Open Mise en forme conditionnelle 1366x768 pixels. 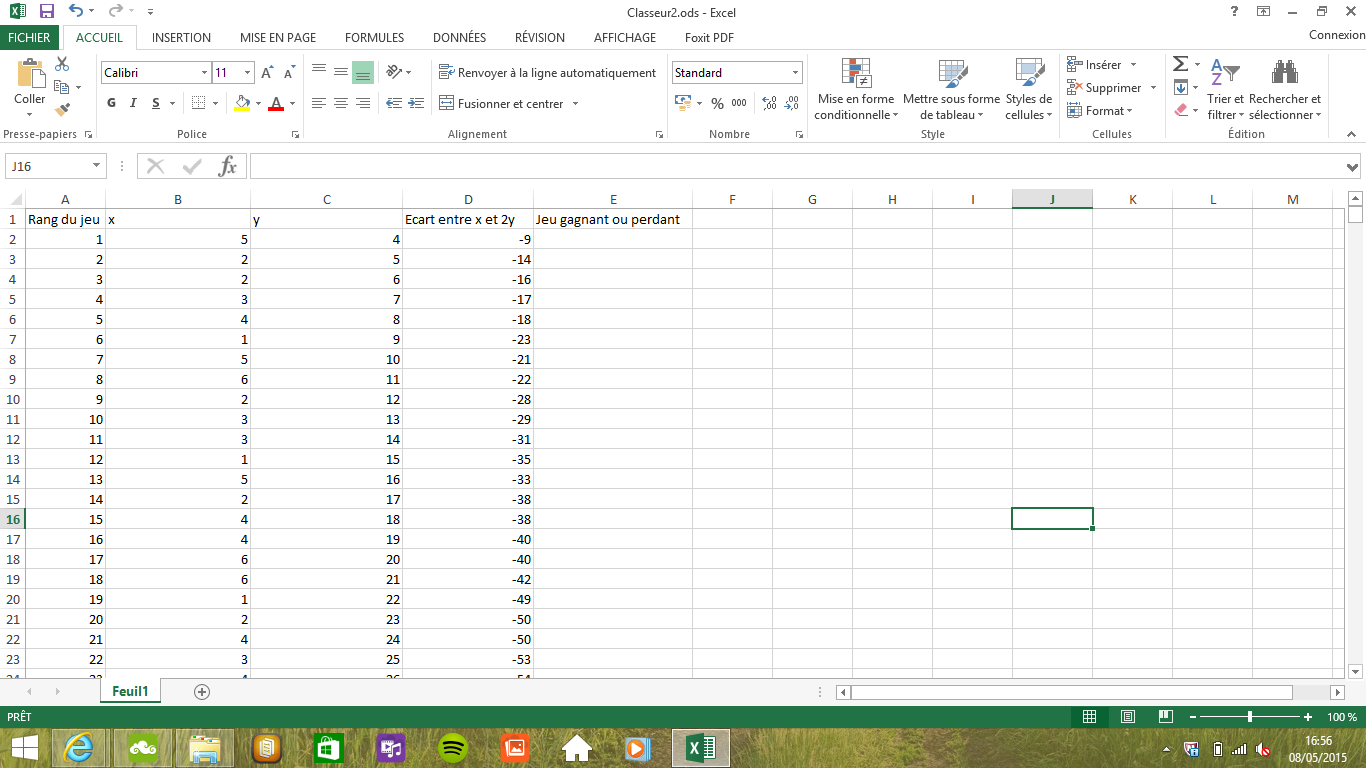855,90
